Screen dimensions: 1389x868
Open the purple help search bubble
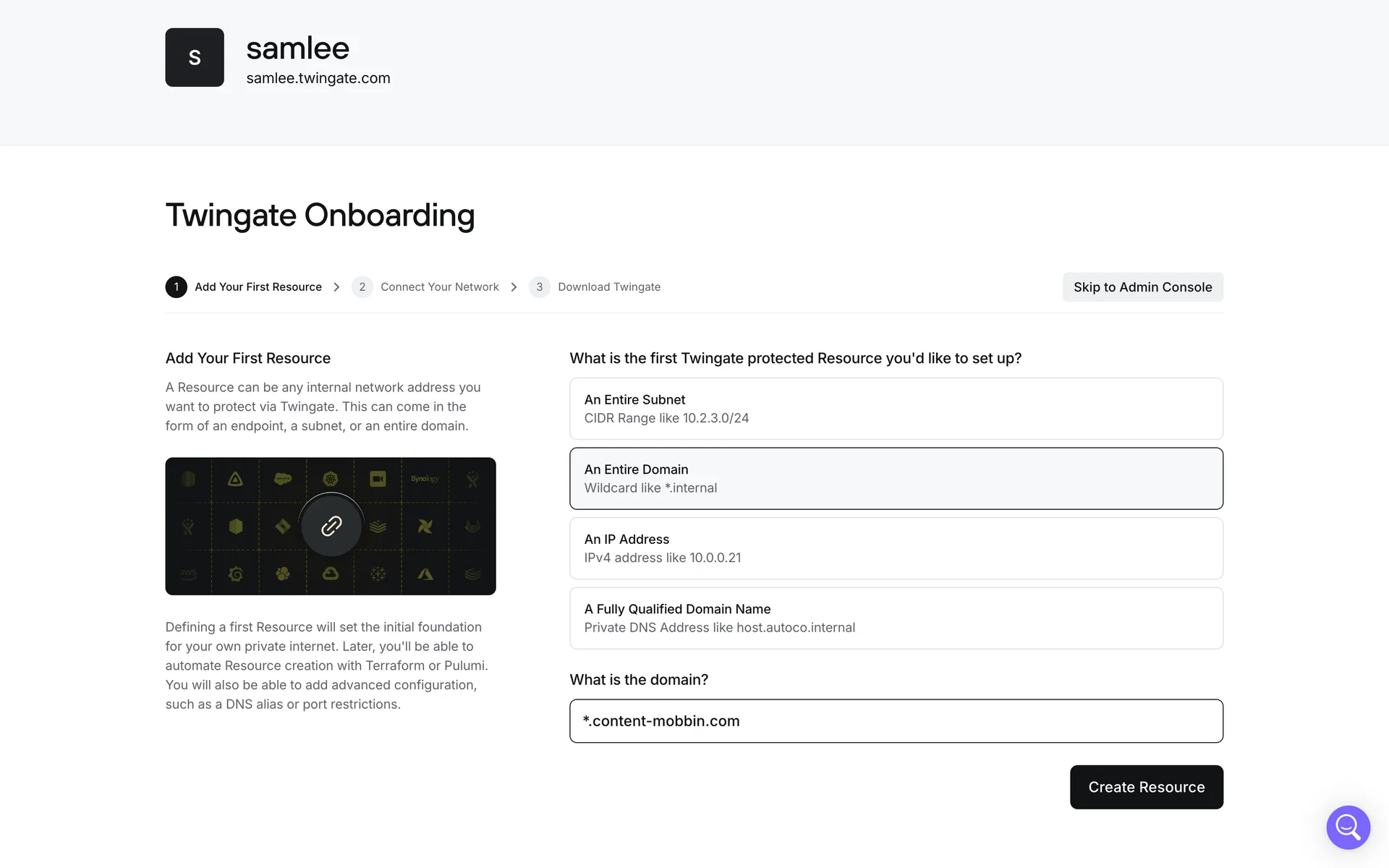tap(1348, 827)
